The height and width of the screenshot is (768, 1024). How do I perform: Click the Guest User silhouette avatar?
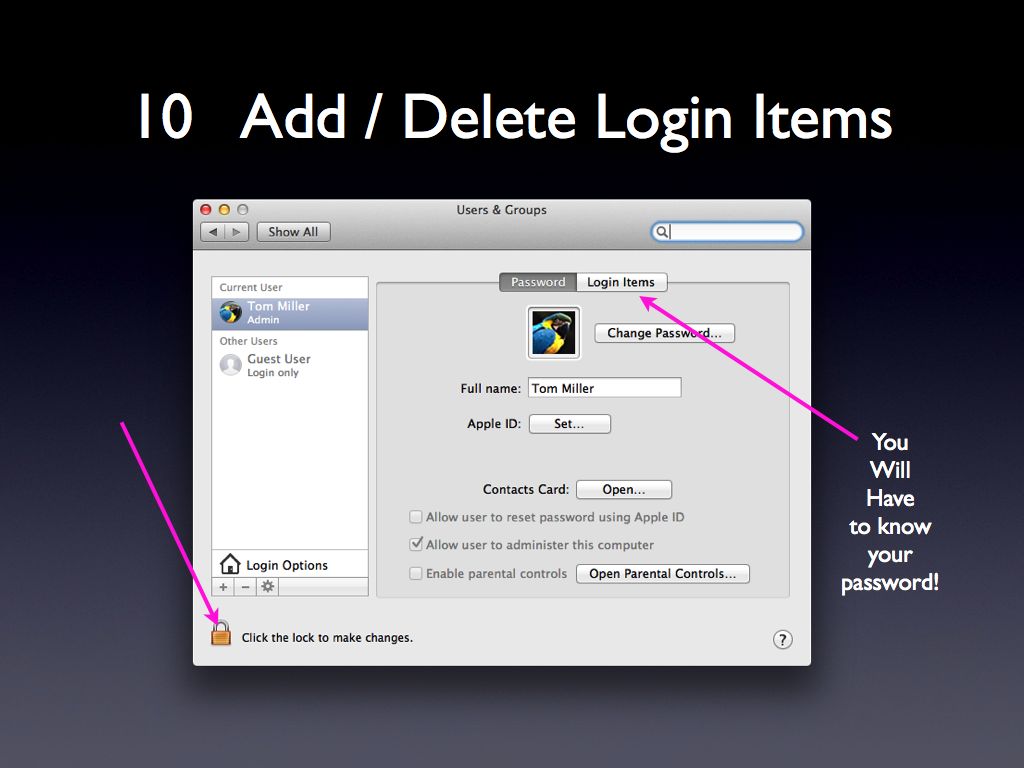pos(231,365)
